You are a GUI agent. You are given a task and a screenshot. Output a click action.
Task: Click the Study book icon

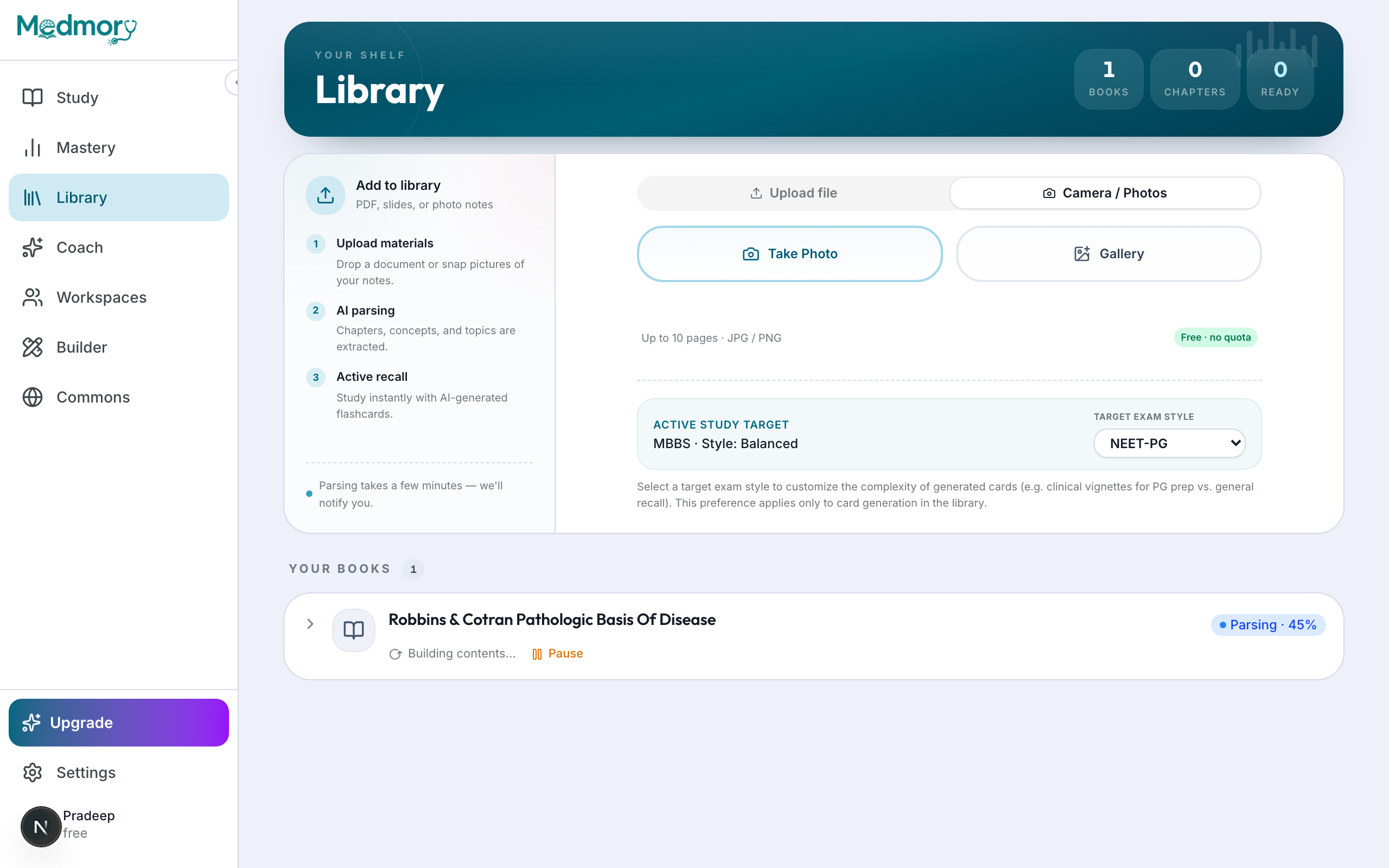click(33, 98)
